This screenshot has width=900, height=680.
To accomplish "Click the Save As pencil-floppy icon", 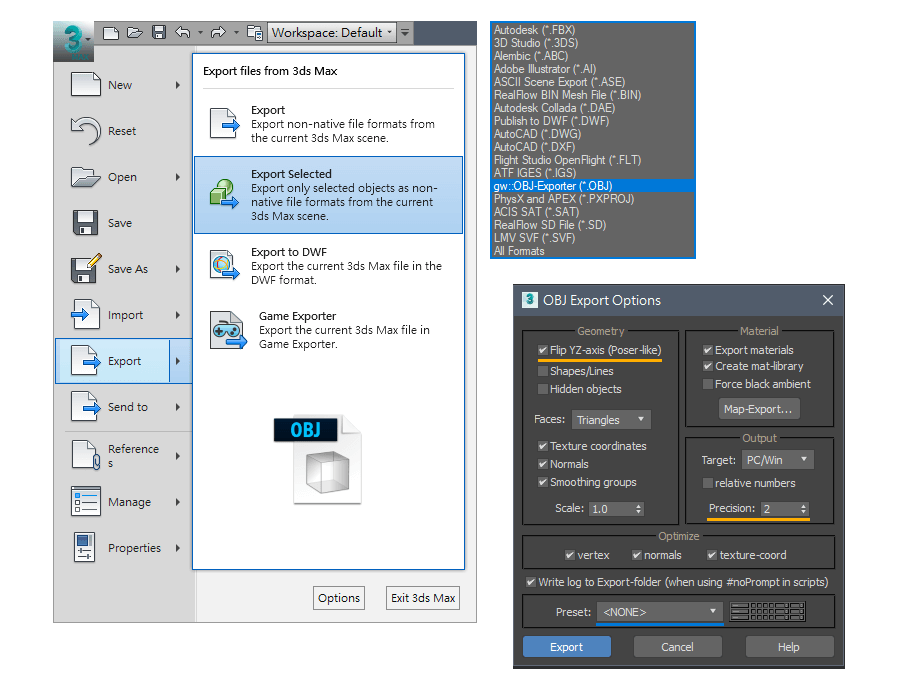I will 86,269.
